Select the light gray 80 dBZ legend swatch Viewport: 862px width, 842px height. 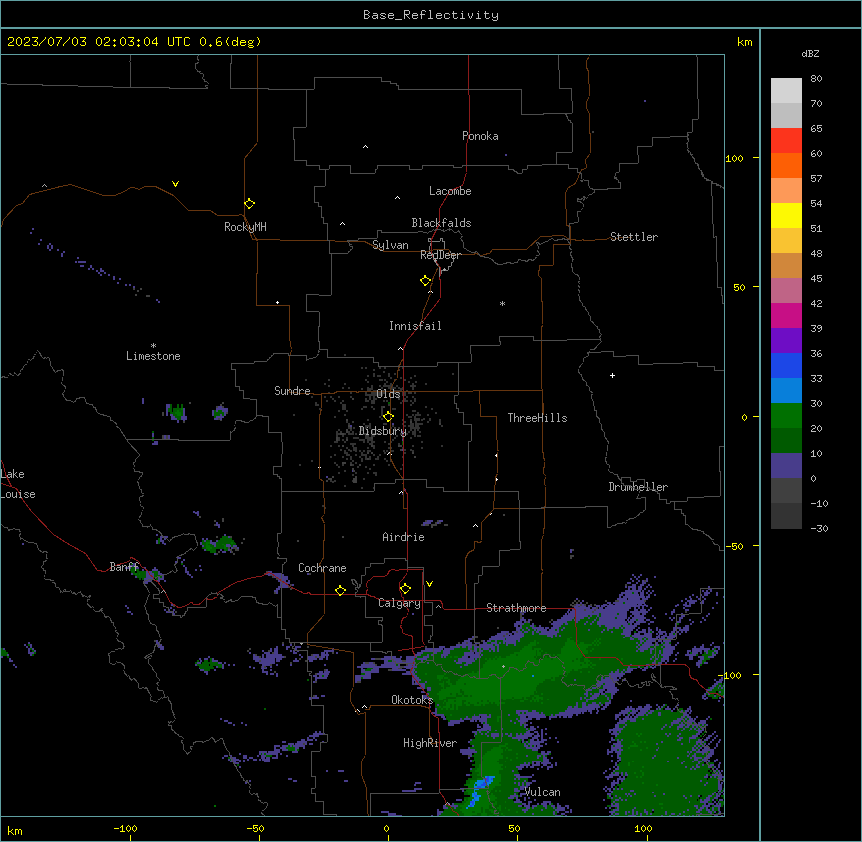point(786,91)
